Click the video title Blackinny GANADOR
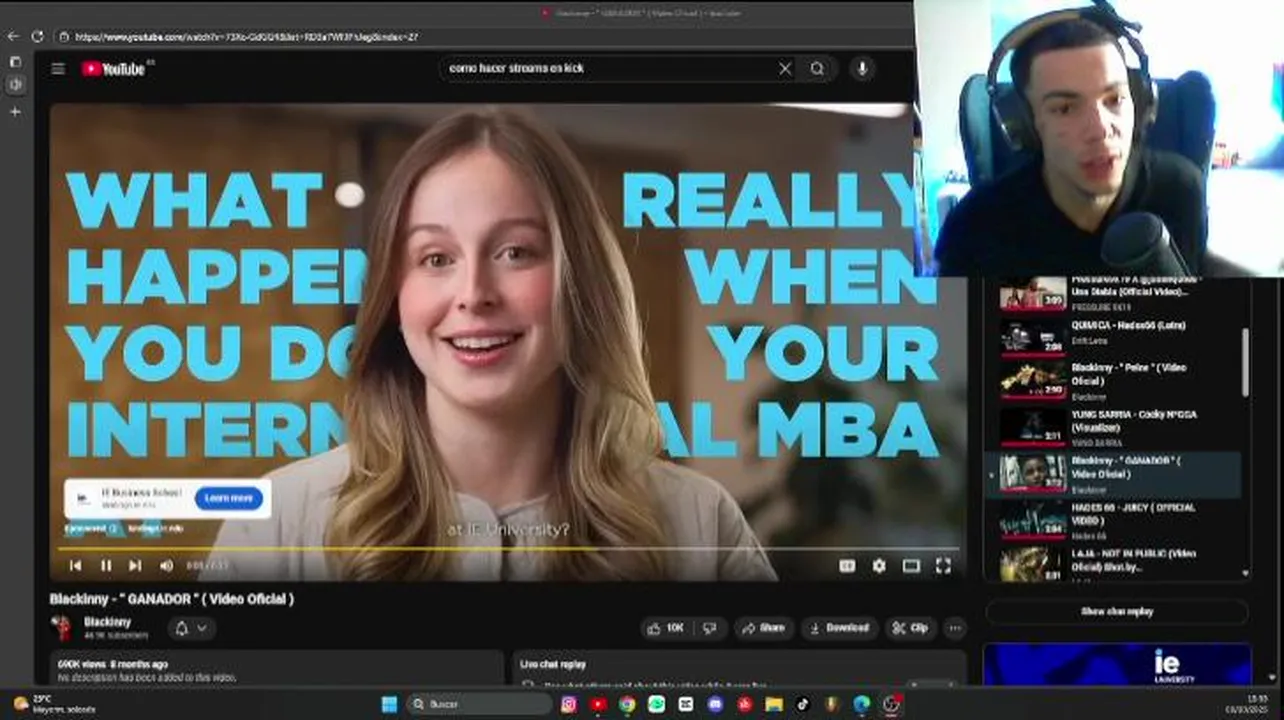 coord(172,599)
